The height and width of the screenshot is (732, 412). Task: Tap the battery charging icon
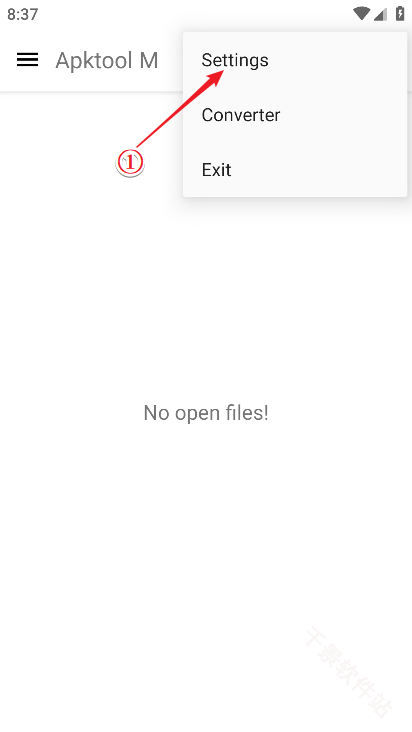(x=400, y=14)
